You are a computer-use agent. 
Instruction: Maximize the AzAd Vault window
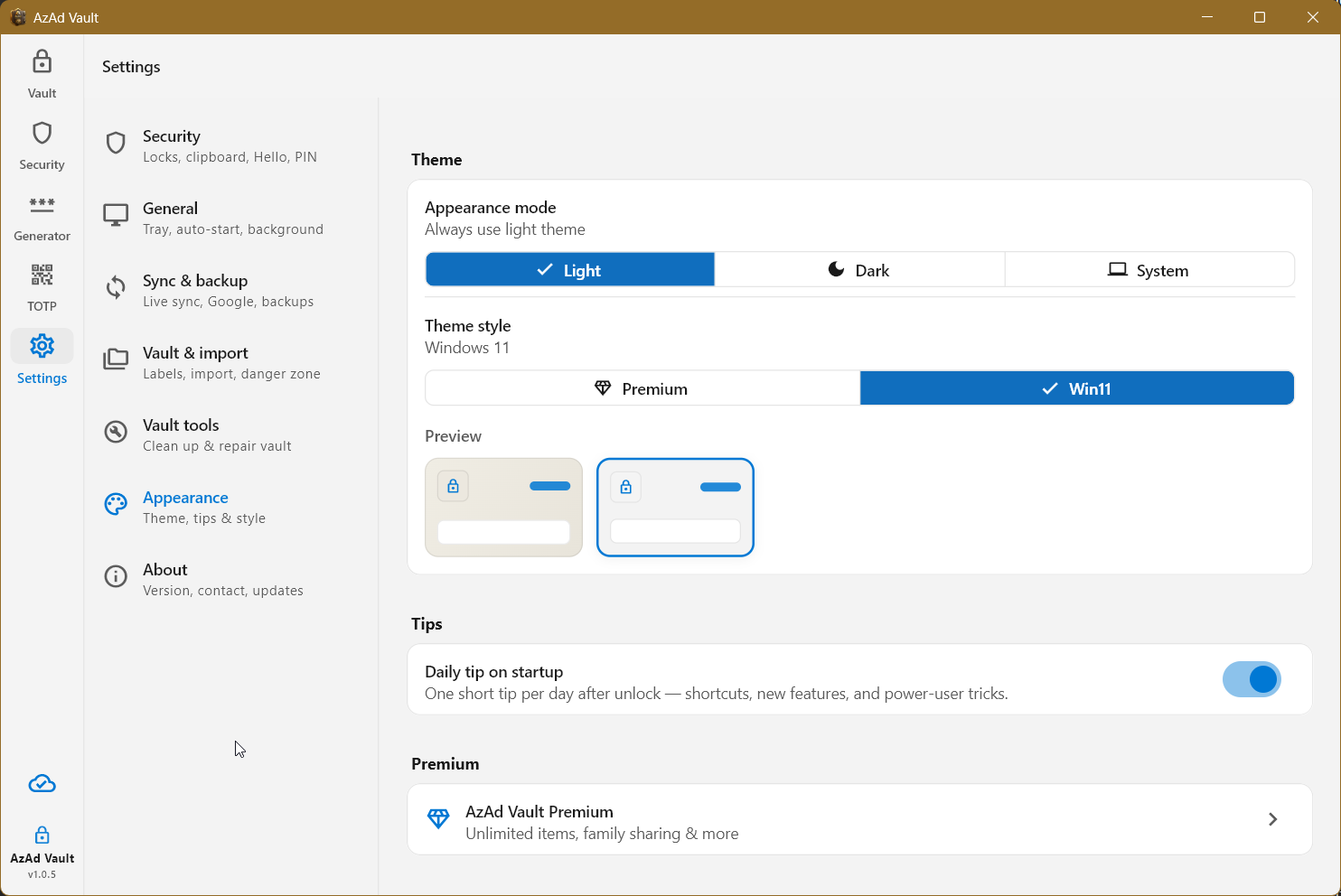[x=1260, y=17]
